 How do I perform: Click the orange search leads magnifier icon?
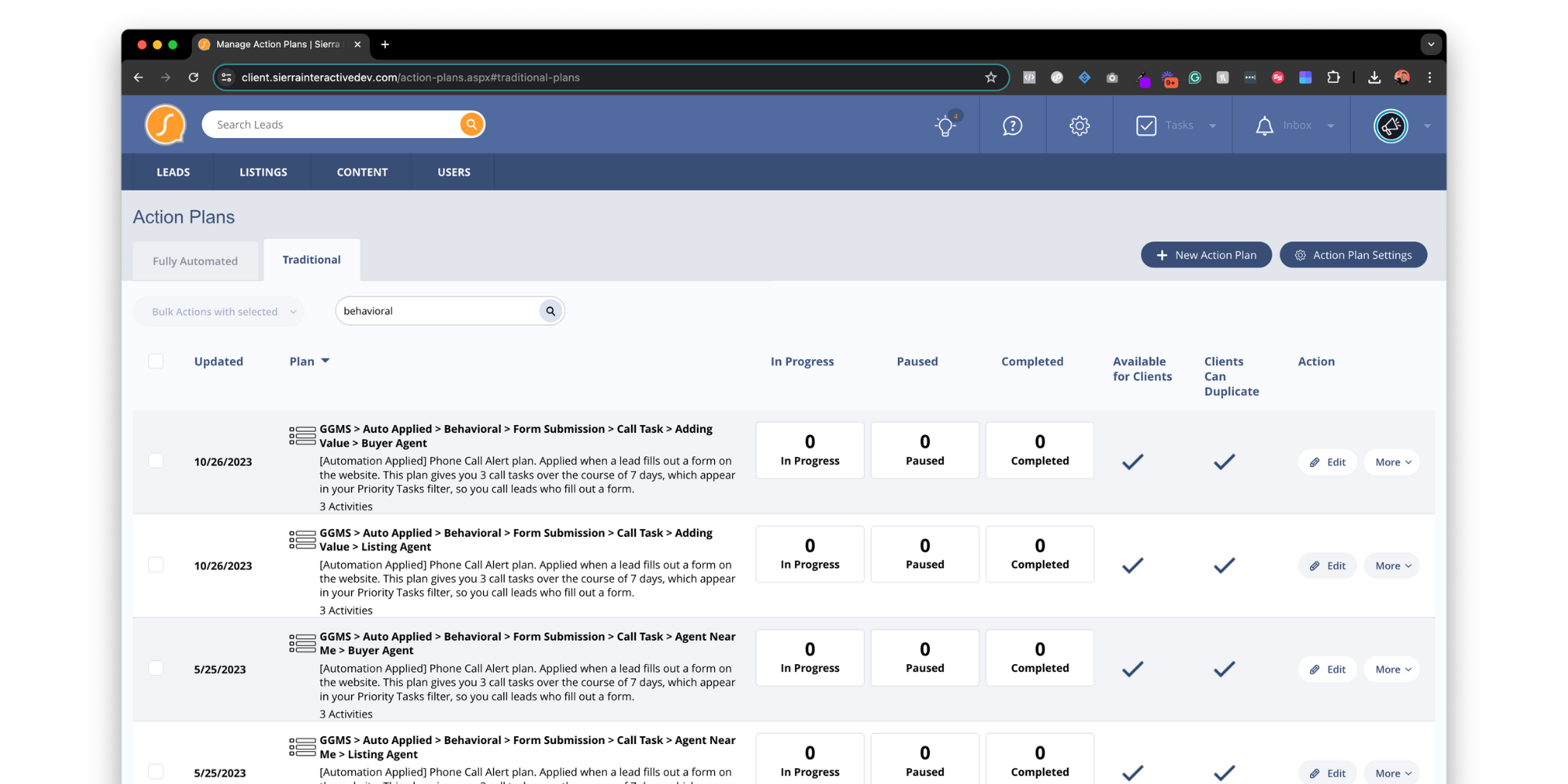click(471, 125)
